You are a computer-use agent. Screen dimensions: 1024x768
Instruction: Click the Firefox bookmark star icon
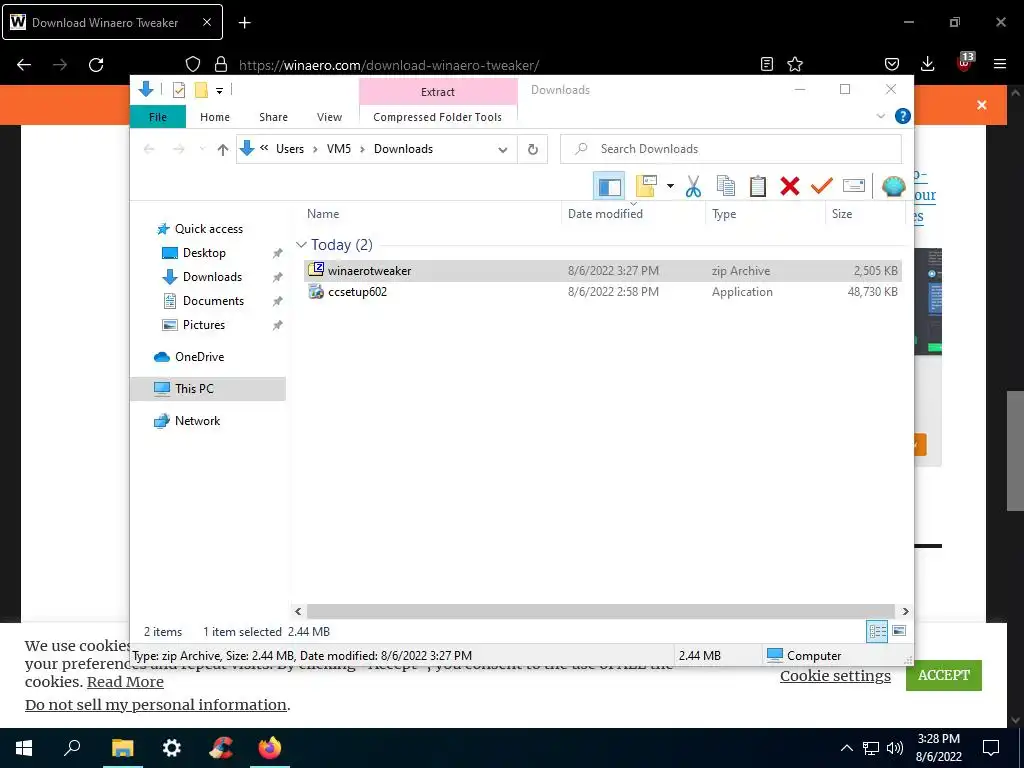(795, 64)
